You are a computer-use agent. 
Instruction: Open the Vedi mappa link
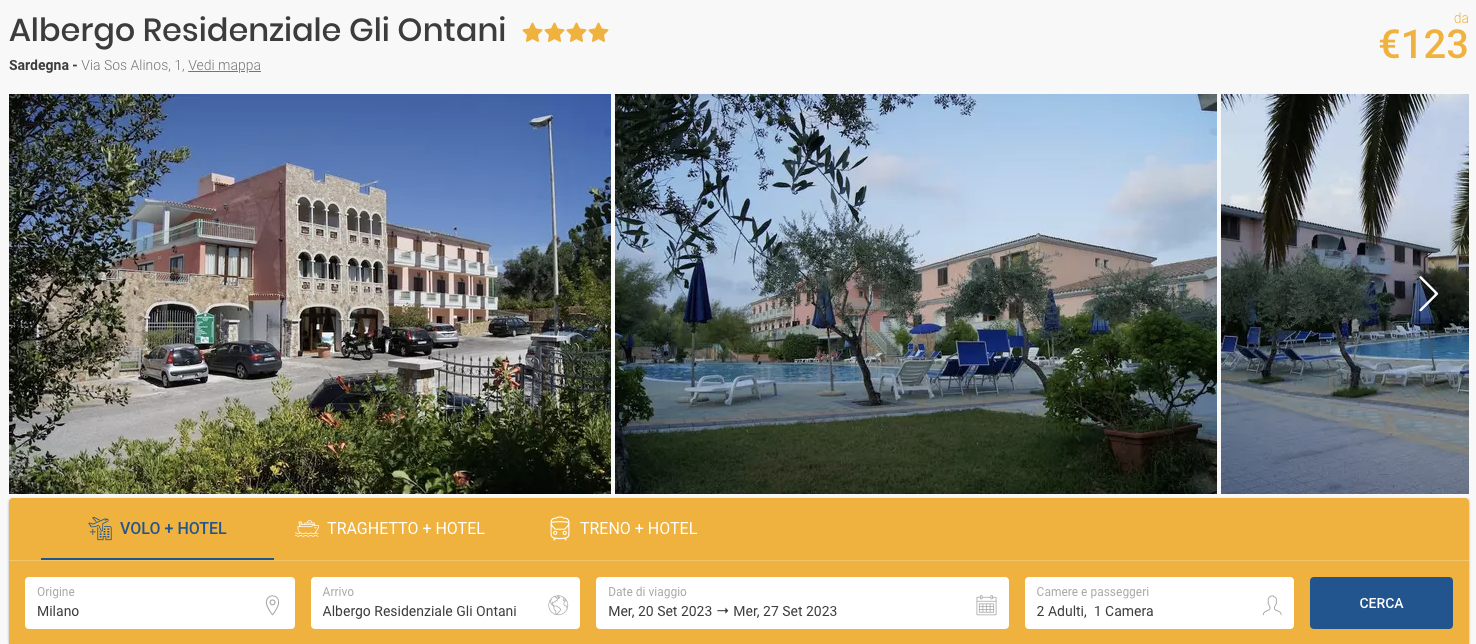tap(224, 66)
